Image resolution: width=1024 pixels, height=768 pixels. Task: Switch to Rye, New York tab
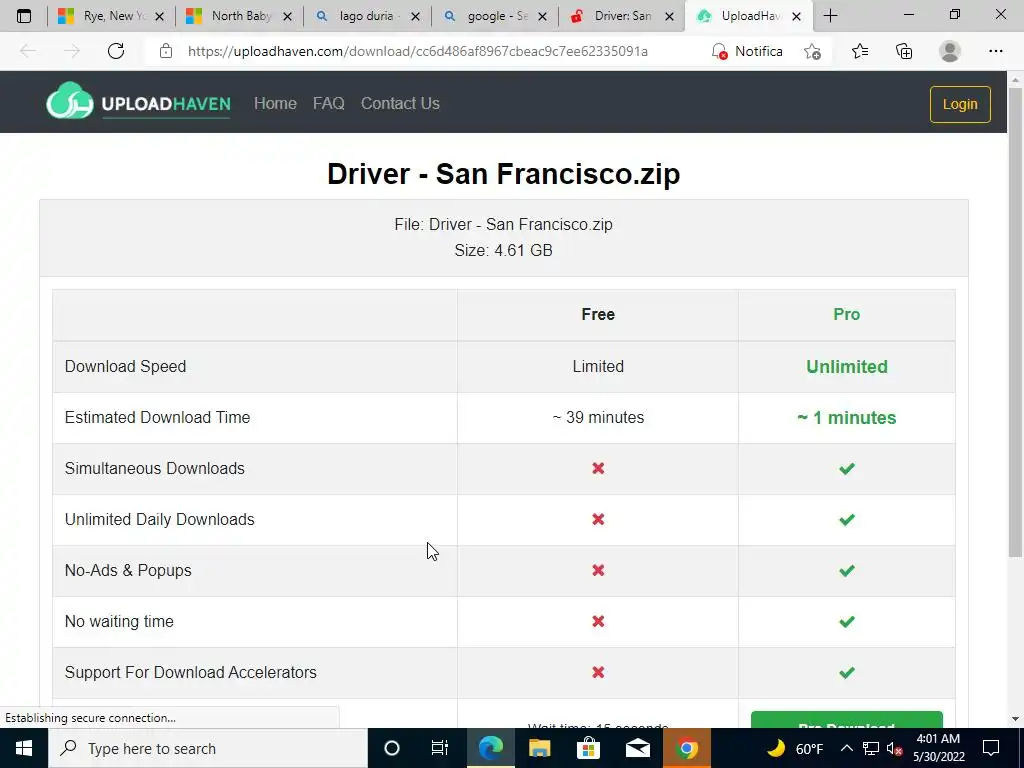[111, 16]
